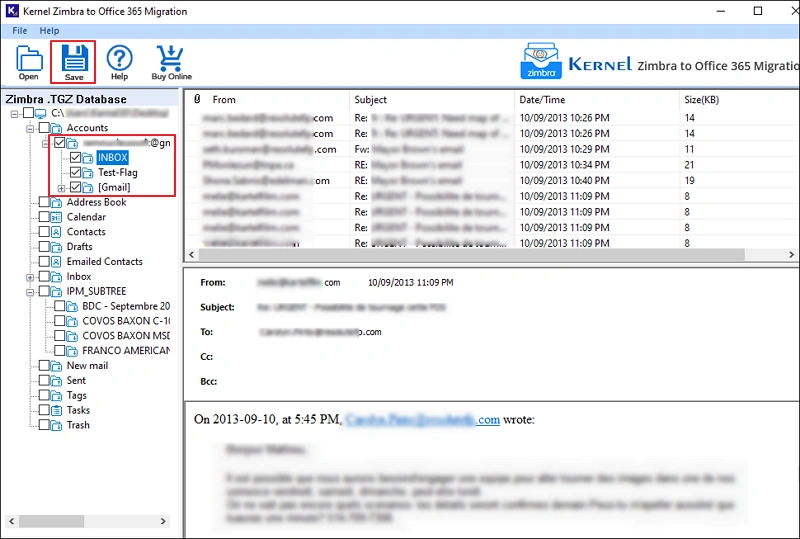
Task: Select the Emailed Contacts folder icon
Action: tap(56, 262)
